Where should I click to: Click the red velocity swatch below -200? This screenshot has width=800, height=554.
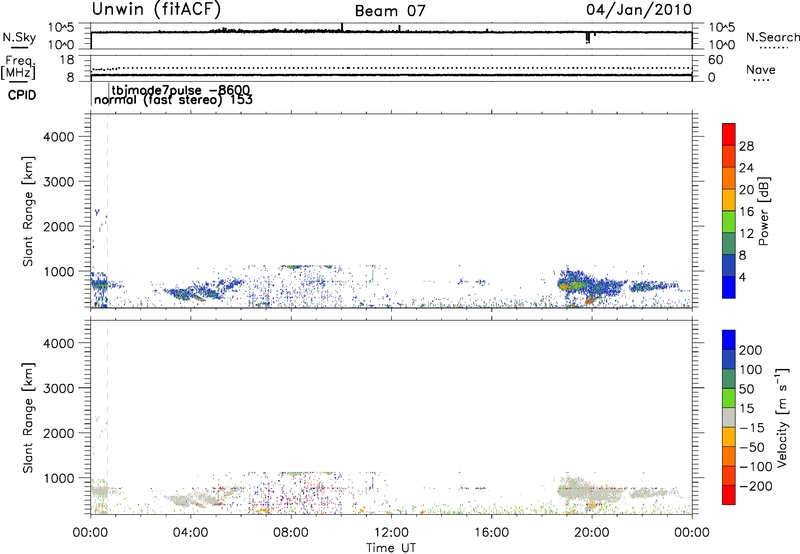click(x=729, y=495)
